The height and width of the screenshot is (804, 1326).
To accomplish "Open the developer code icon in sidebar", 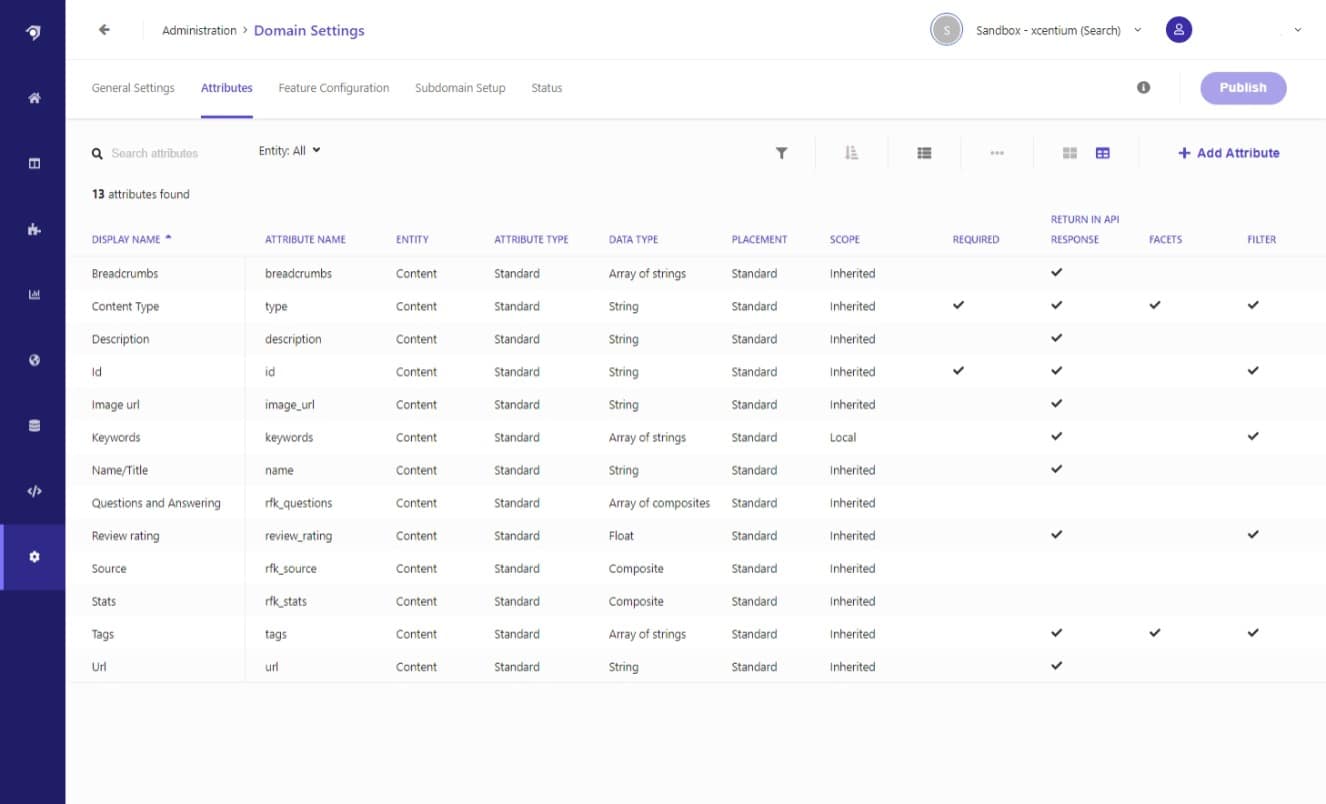I will [x=34, y=491].
